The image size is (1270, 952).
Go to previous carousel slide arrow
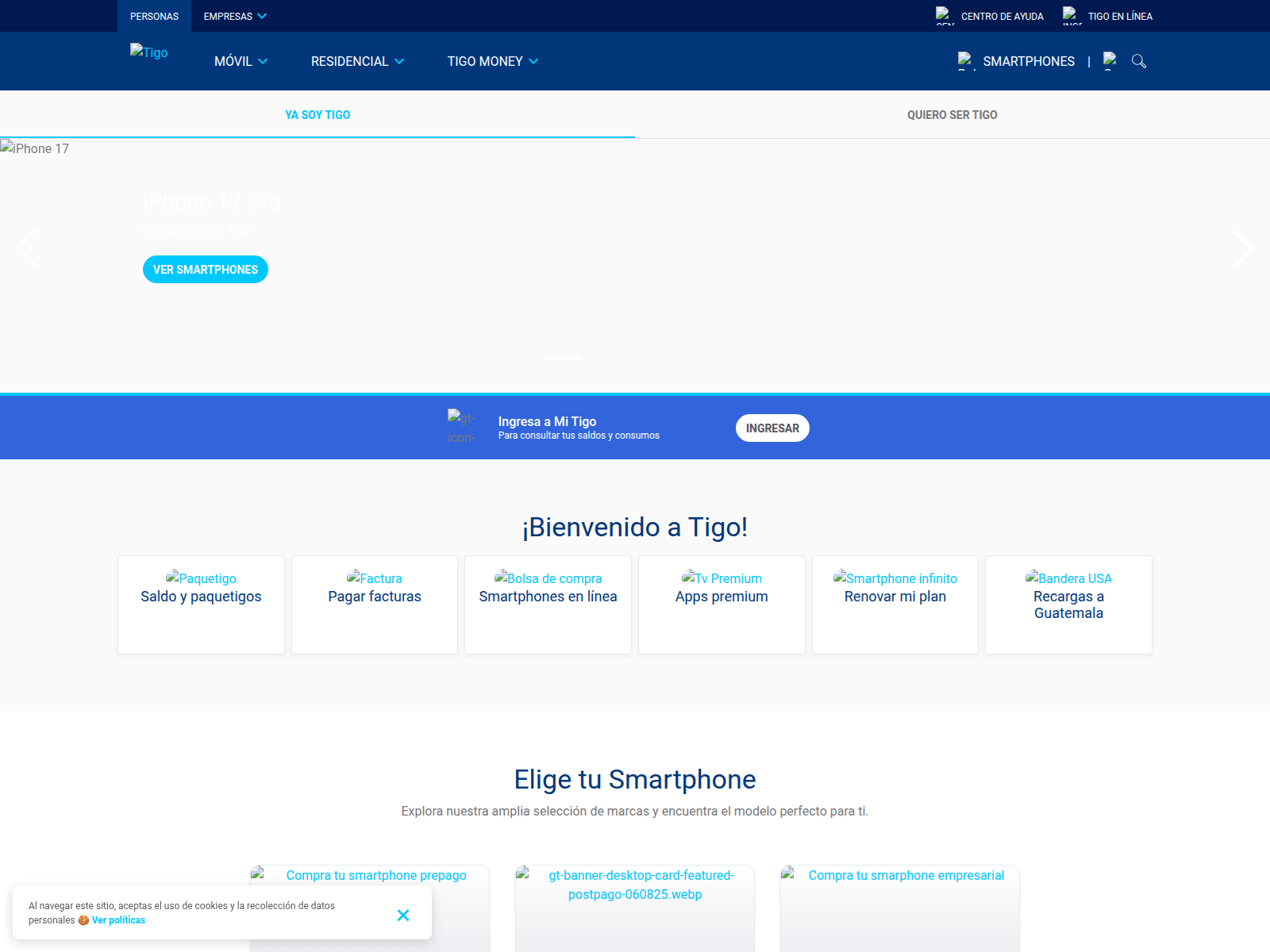tap(27, 248)
